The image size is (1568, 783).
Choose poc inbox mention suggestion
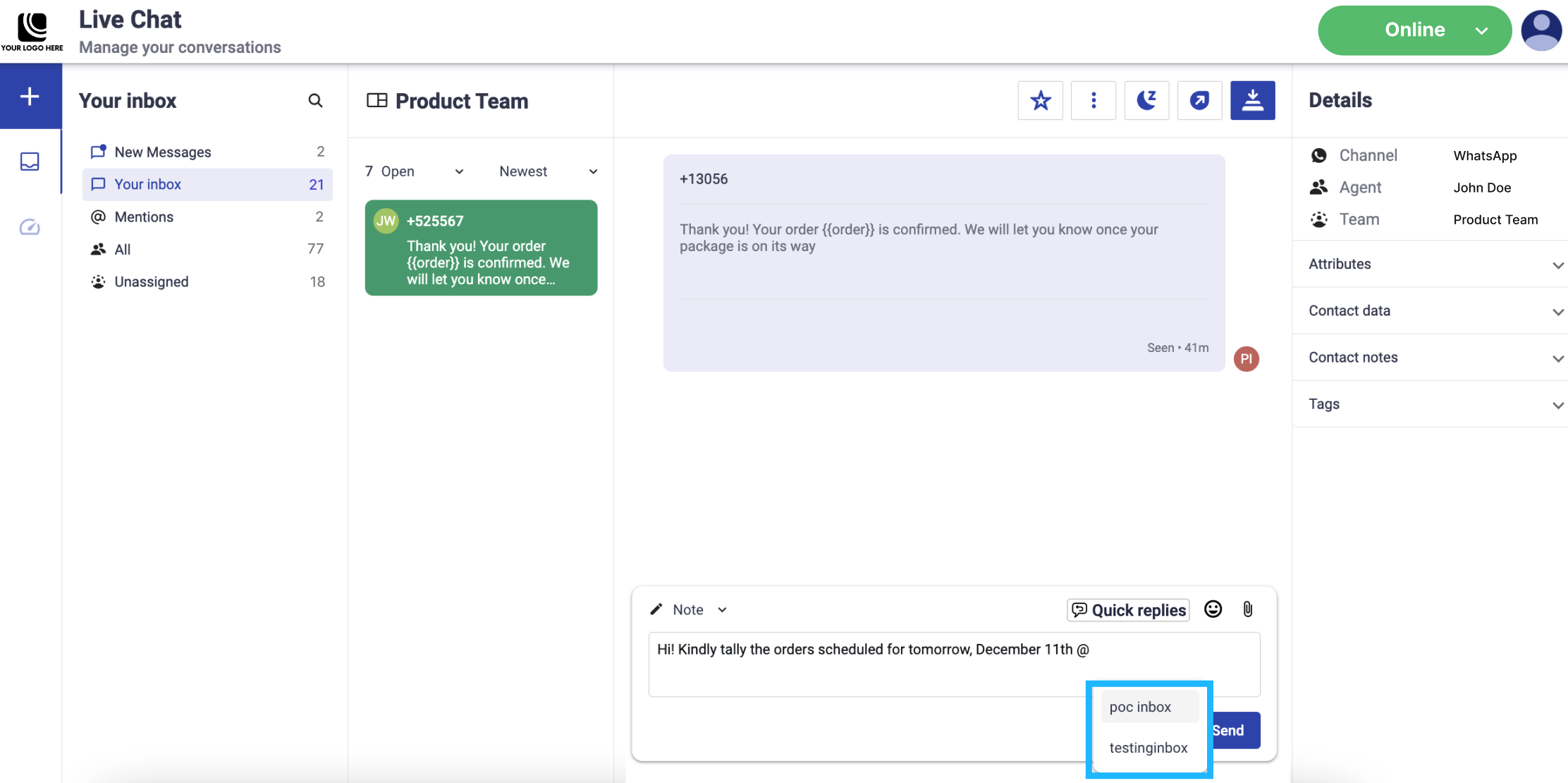tap(1141, 708)
